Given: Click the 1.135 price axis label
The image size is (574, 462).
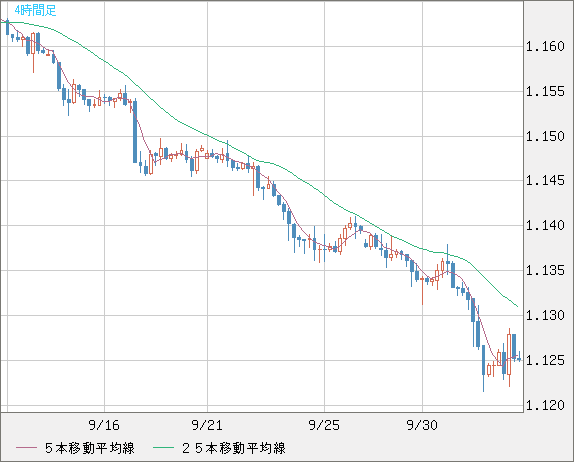Looking at the screenshot, I should tap(545, 271).
